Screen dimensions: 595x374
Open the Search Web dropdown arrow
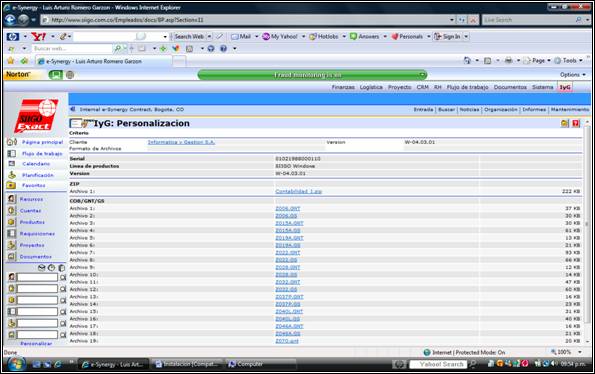pos(209,37)
